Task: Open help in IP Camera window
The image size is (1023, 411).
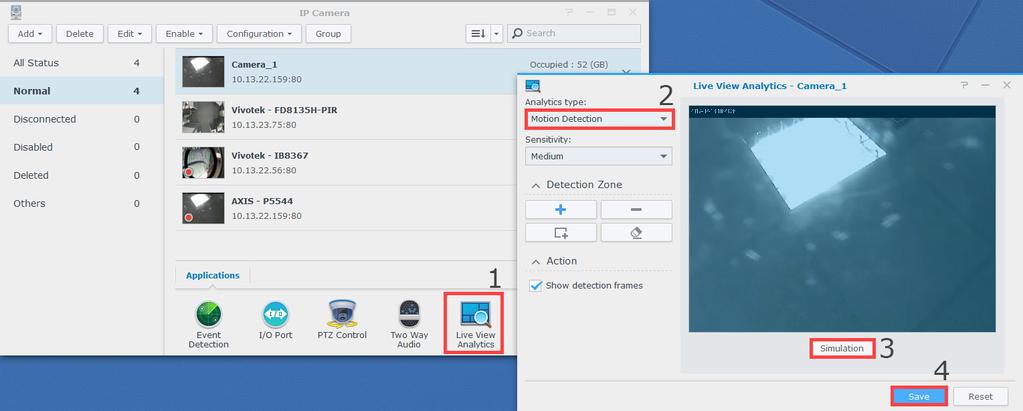Action: (x=569, y=12)
